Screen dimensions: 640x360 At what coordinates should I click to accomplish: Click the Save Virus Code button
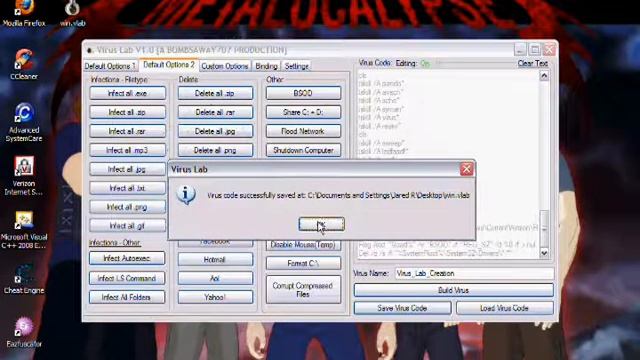[x=402, y=308]
